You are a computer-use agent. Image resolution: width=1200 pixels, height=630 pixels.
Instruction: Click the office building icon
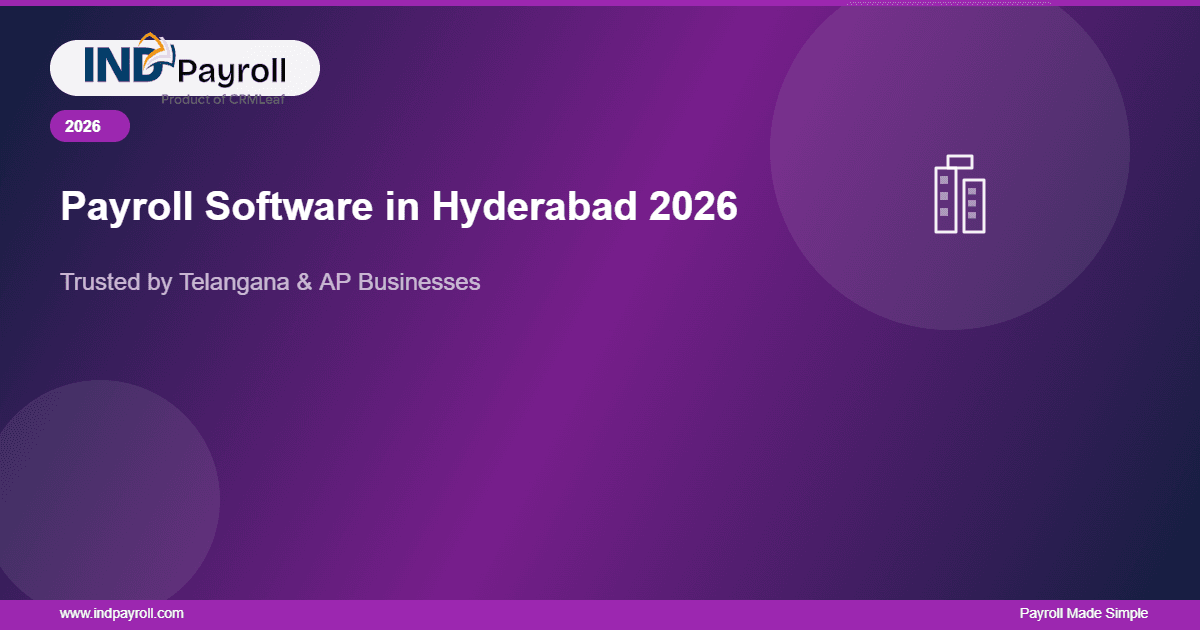[959, 195]
